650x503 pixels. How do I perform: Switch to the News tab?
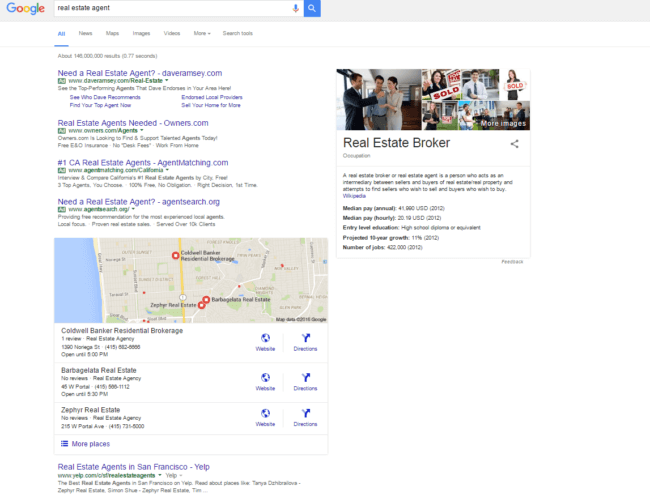tap(85, 33)
